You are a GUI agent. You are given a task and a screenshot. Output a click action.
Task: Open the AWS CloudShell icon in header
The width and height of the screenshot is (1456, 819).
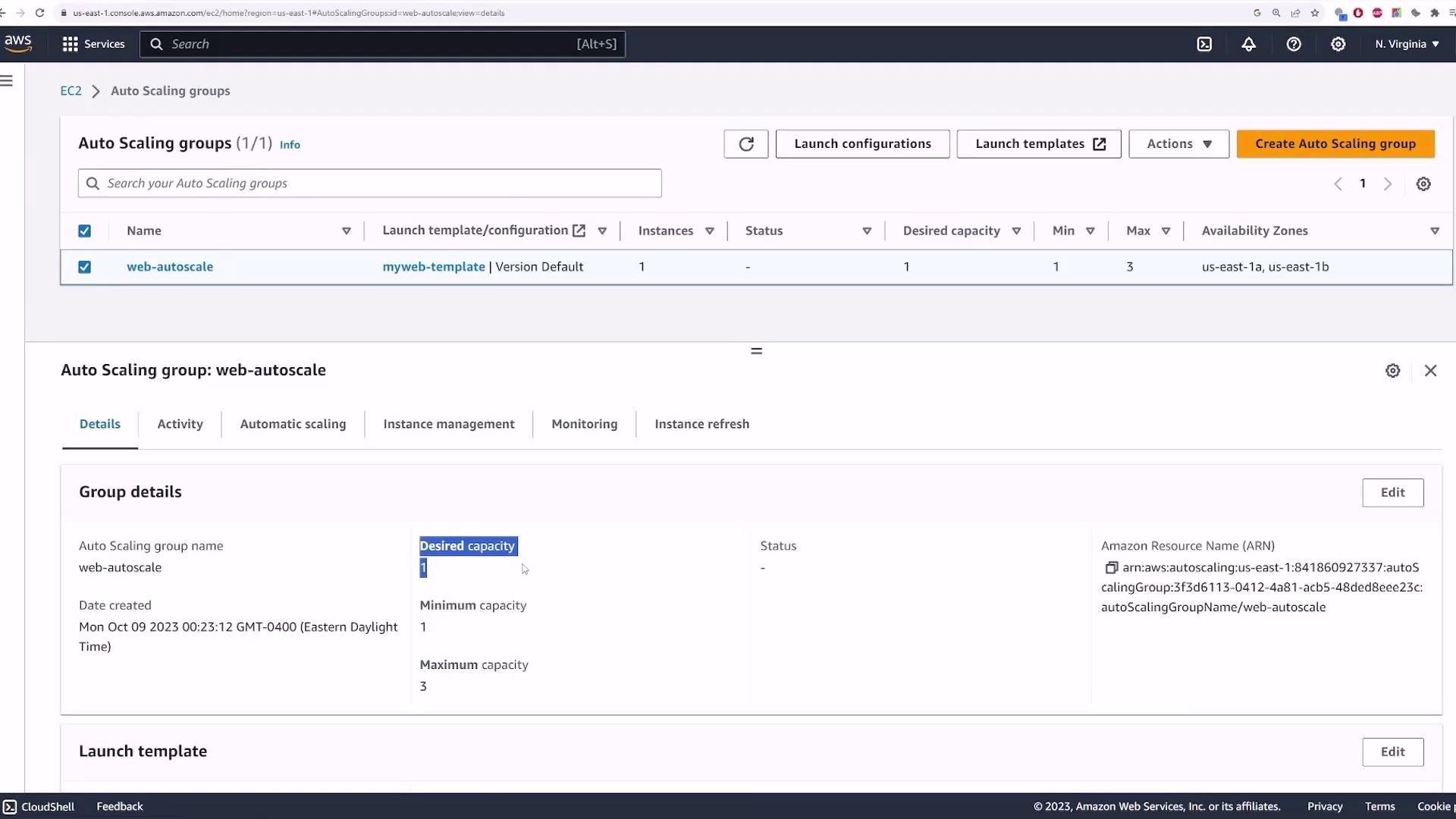[x=1204, y=44]
